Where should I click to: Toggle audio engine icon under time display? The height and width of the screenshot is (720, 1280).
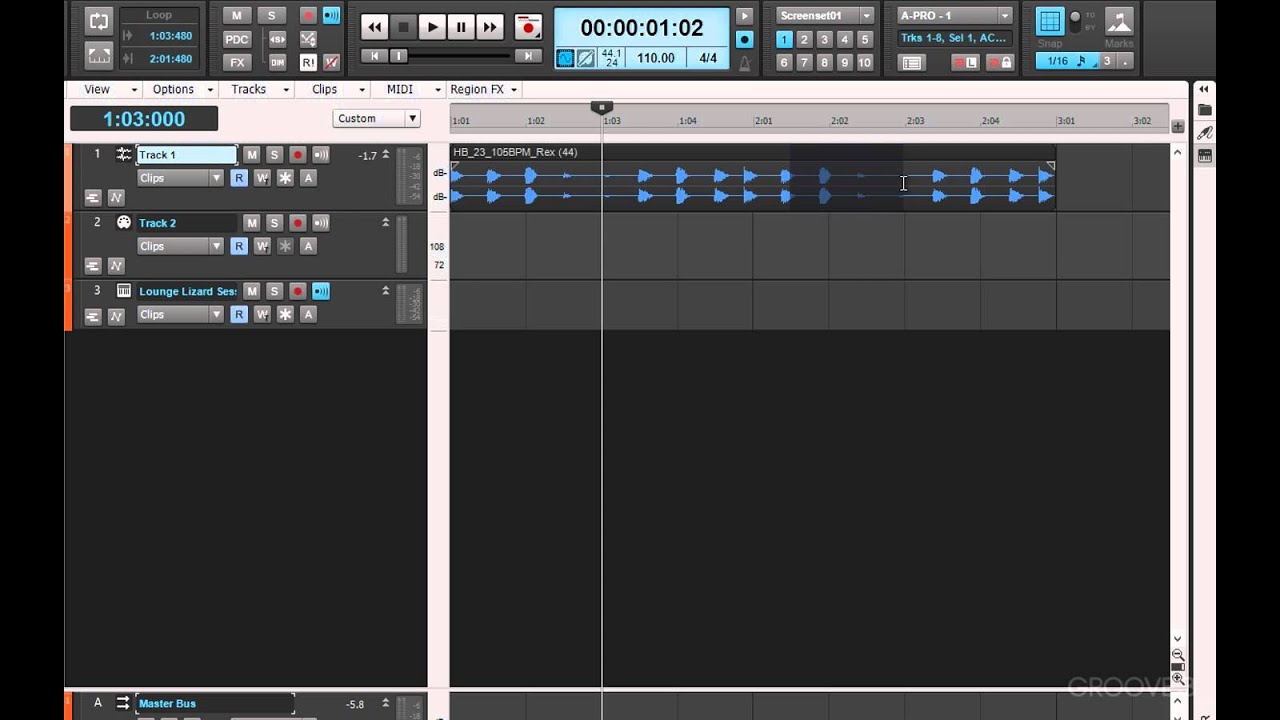point(565,58)
